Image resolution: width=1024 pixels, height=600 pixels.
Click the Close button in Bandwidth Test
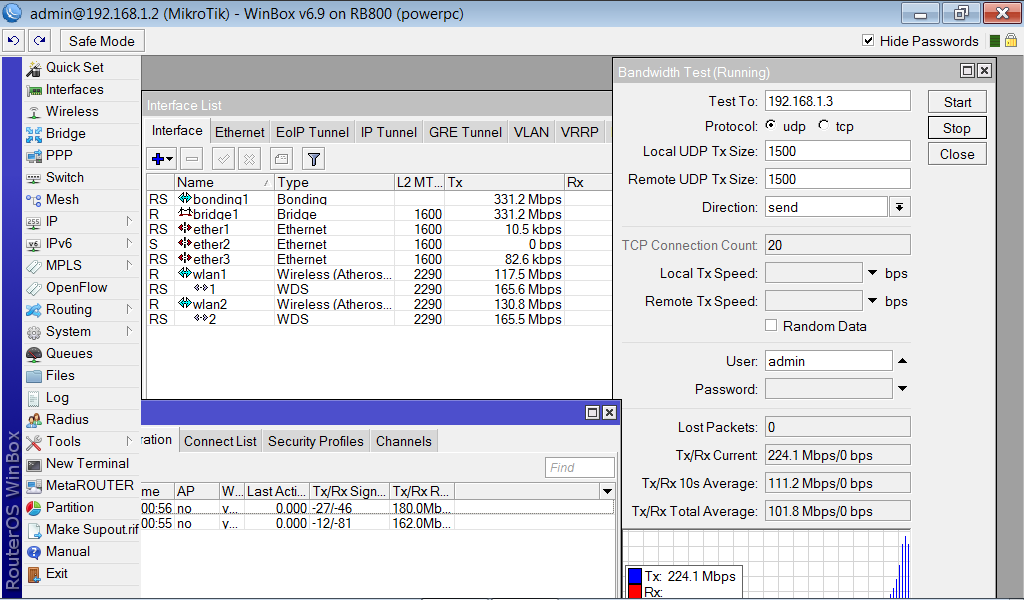coord(957,154)
